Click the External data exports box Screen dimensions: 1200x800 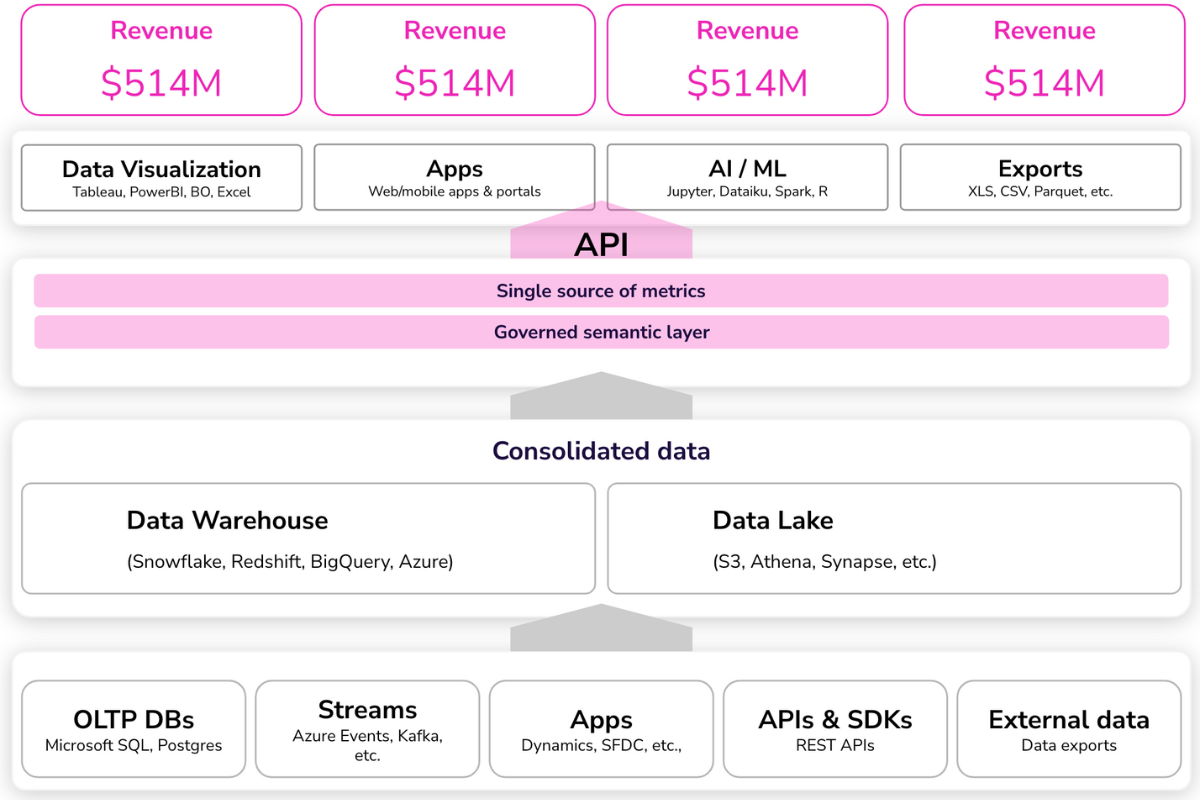[1068, 728]
